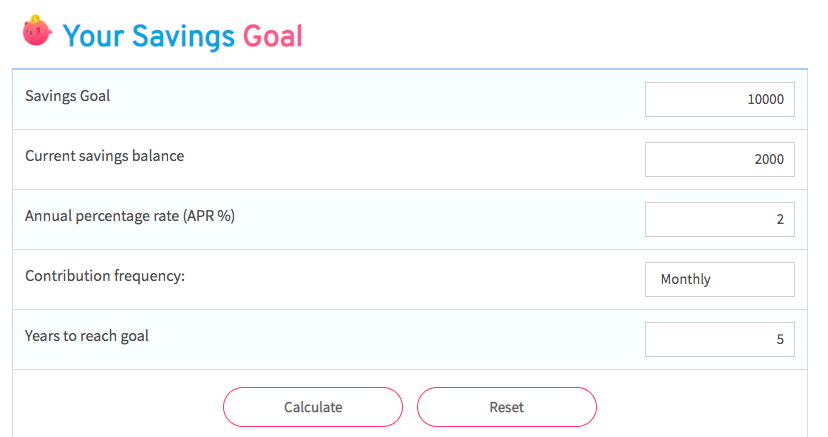This screenshot has height=437, width=828.
Task: Click the Savings Goal label text
Action: [x=68, y=96]
